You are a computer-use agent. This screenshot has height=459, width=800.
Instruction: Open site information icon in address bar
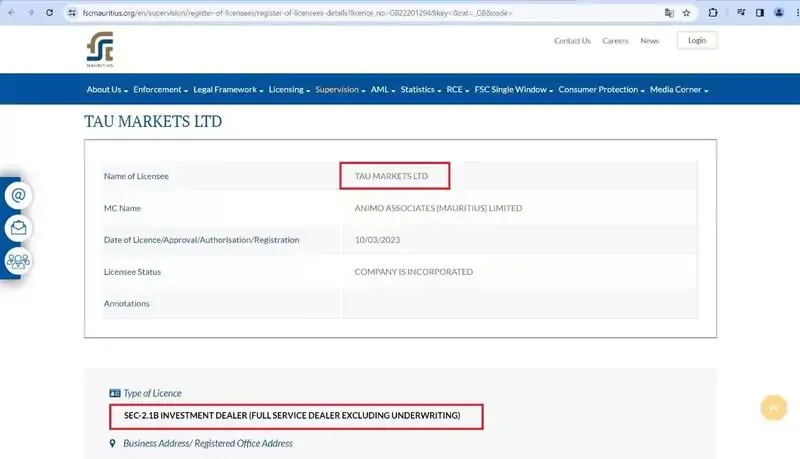[x=72, y=13]
